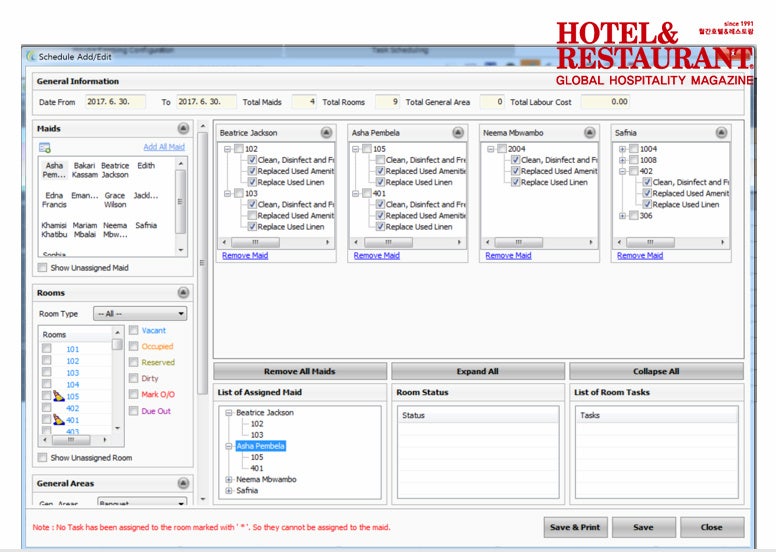Check Replaced Used Amenities under room 103
The width and height of the screenshot is (776, 552).
click(x=252, y=215)
